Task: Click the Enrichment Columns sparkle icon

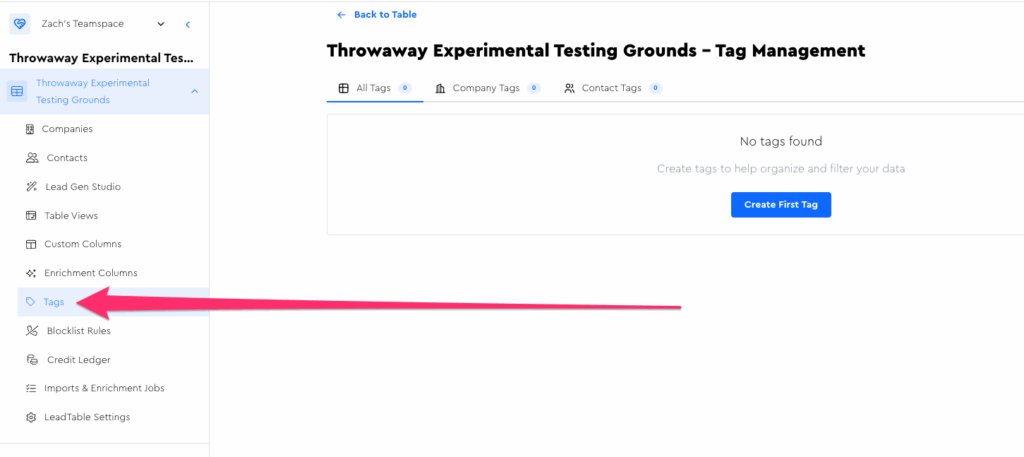Action: 31,273
